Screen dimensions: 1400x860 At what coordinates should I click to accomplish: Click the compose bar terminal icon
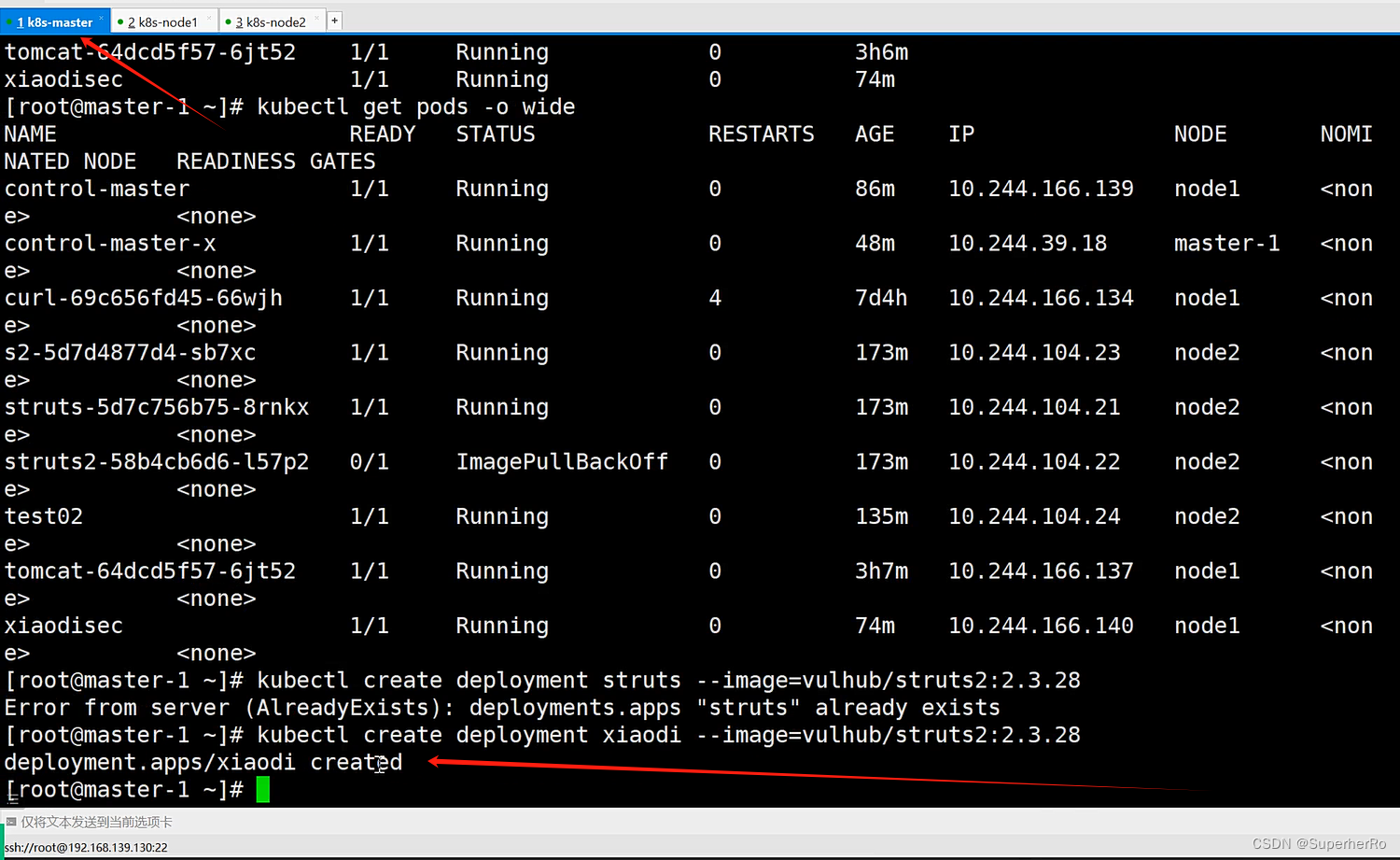point(11,822)
